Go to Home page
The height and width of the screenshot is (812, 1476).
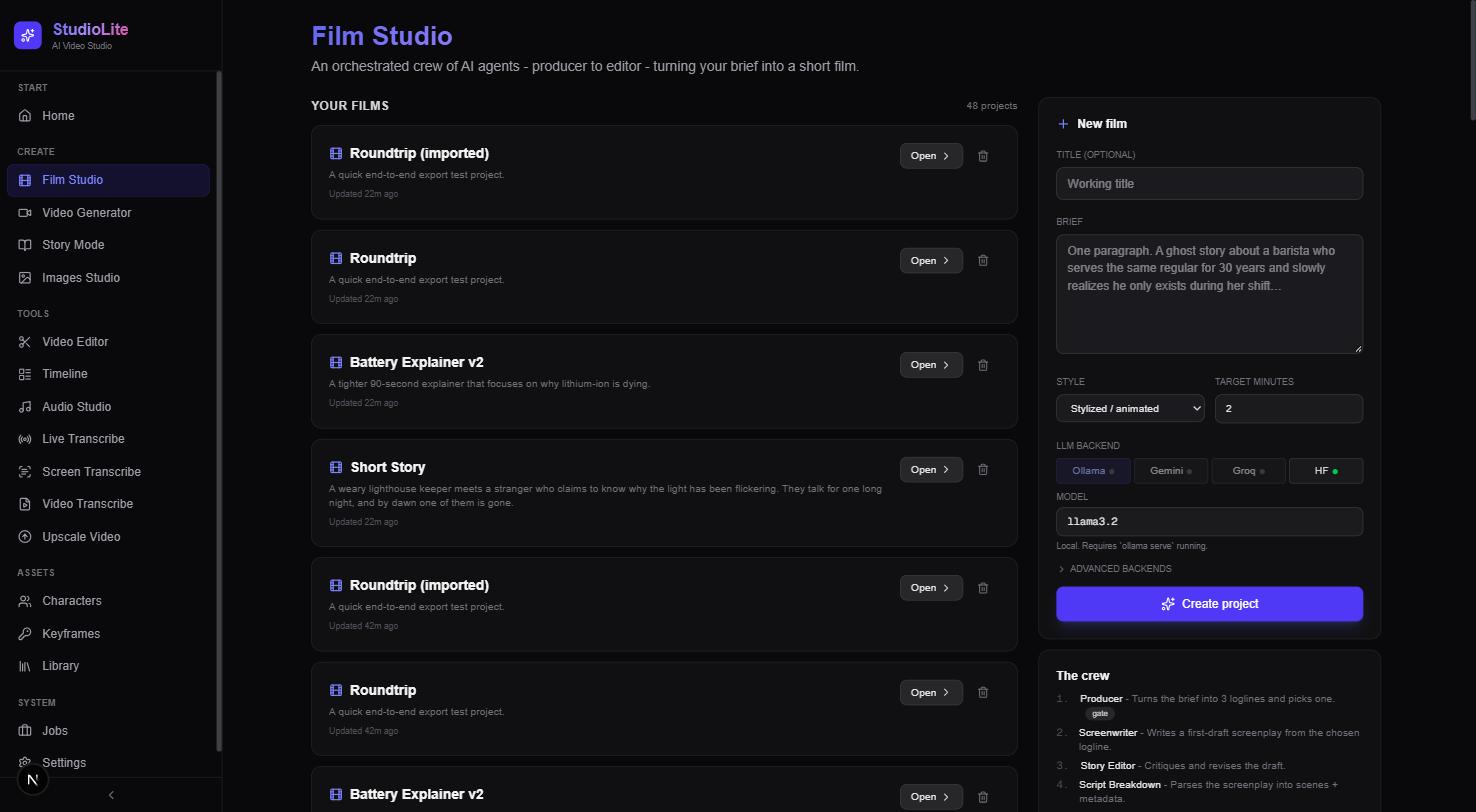(x=108, y=116)
